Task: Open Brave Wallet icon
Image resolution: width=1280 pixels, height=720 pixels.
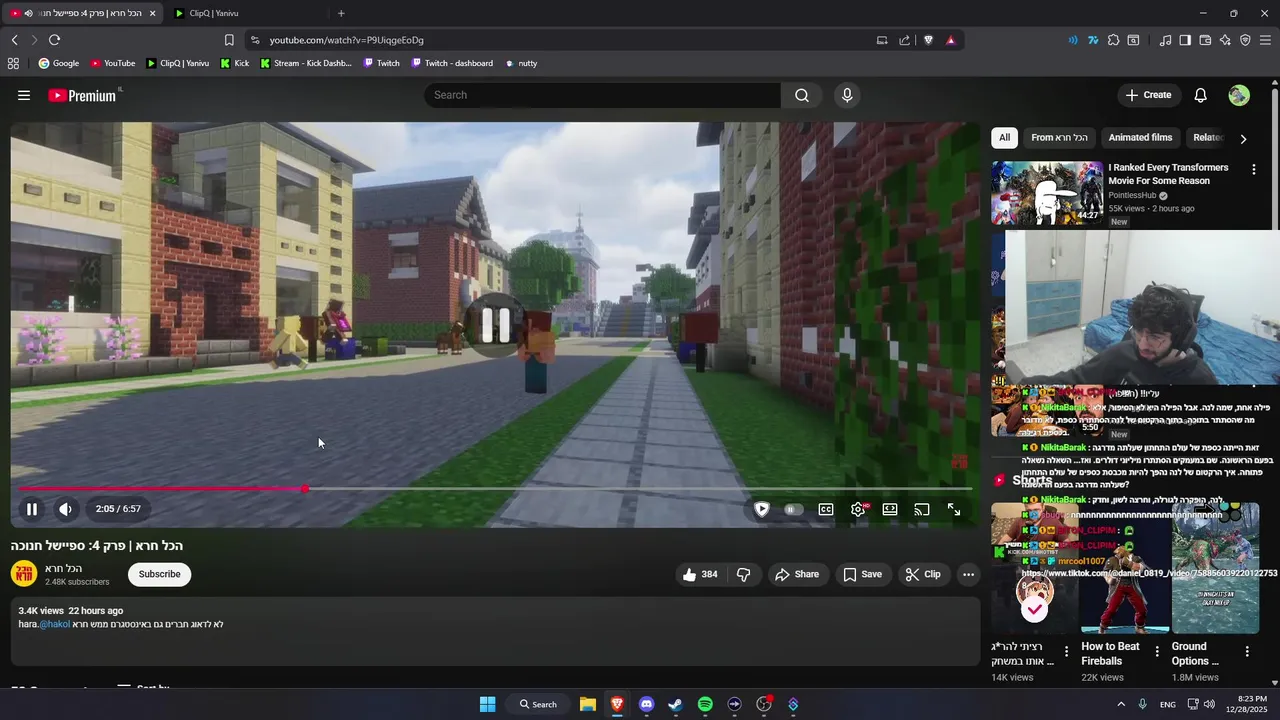Action: click(1205, 40)
